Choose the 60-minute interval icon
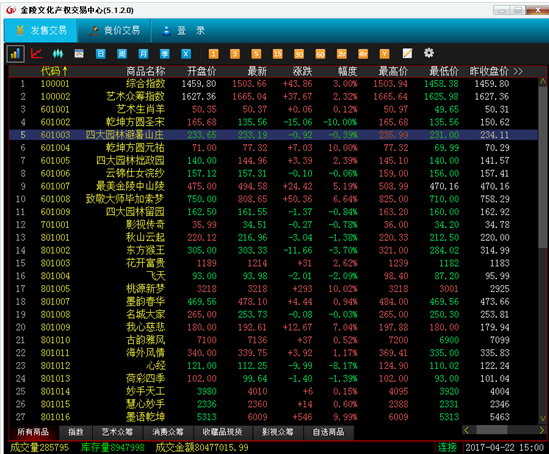The width and height of the screenshot is (549, 454). click(x=320, y=54)
